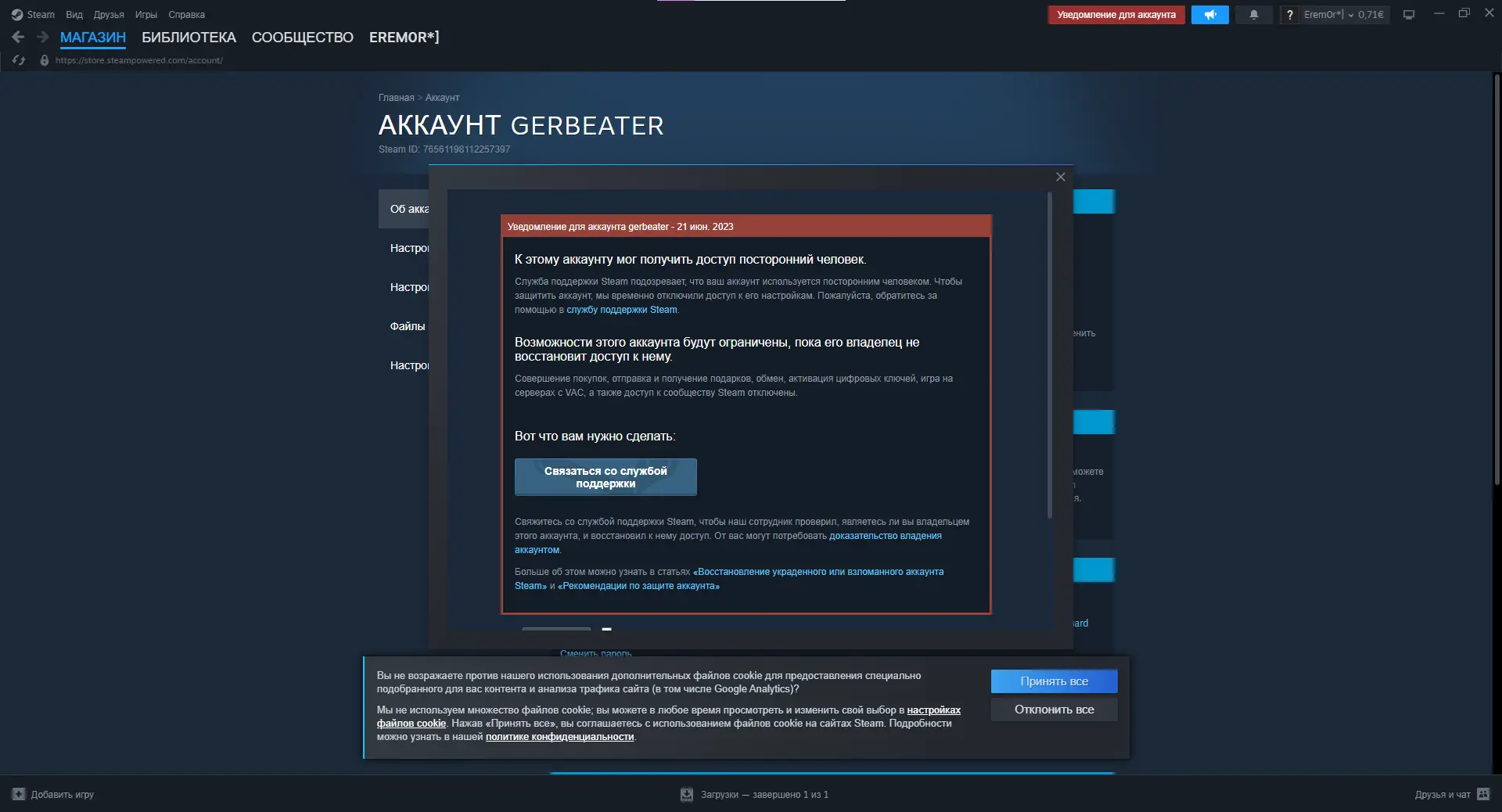Click Загрузки — завершено 1 из 1
Image resolution: width=1502 pixels, height=812 pixels.
(764, 795)
